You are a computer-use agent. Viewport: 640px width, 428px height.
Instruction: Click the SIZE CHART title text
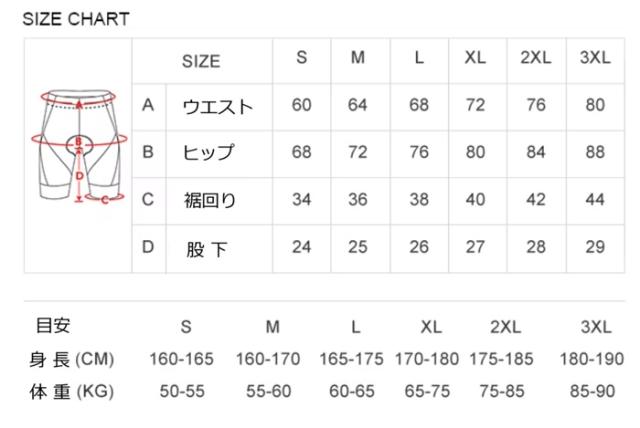76,19
